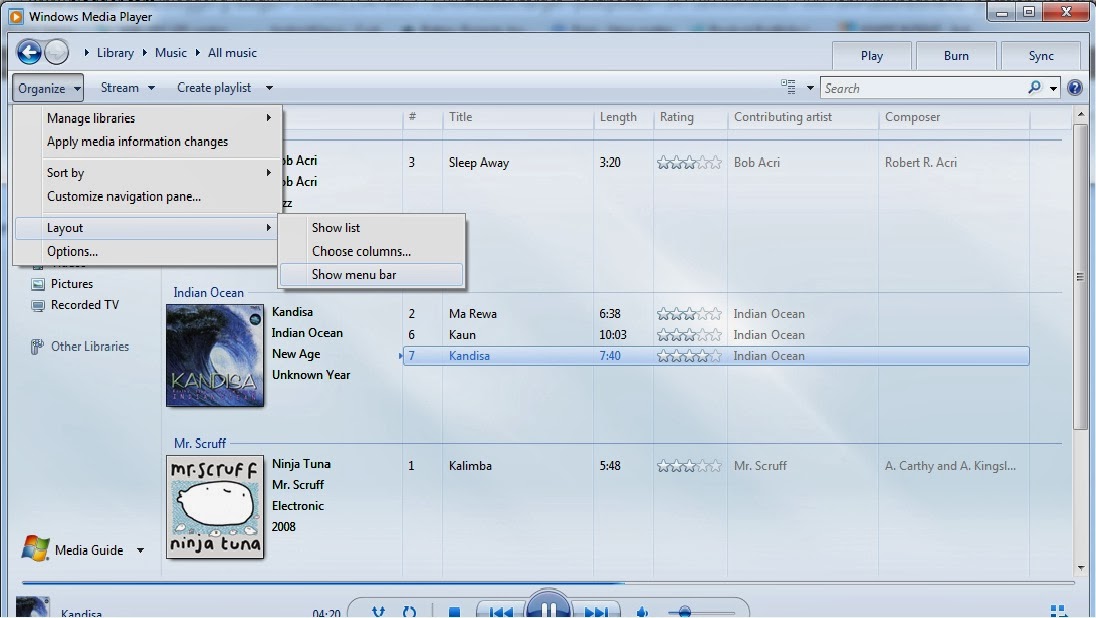The image size is (1096, 618).
Task: Sort by Composer column header
Action: [954, 117]
